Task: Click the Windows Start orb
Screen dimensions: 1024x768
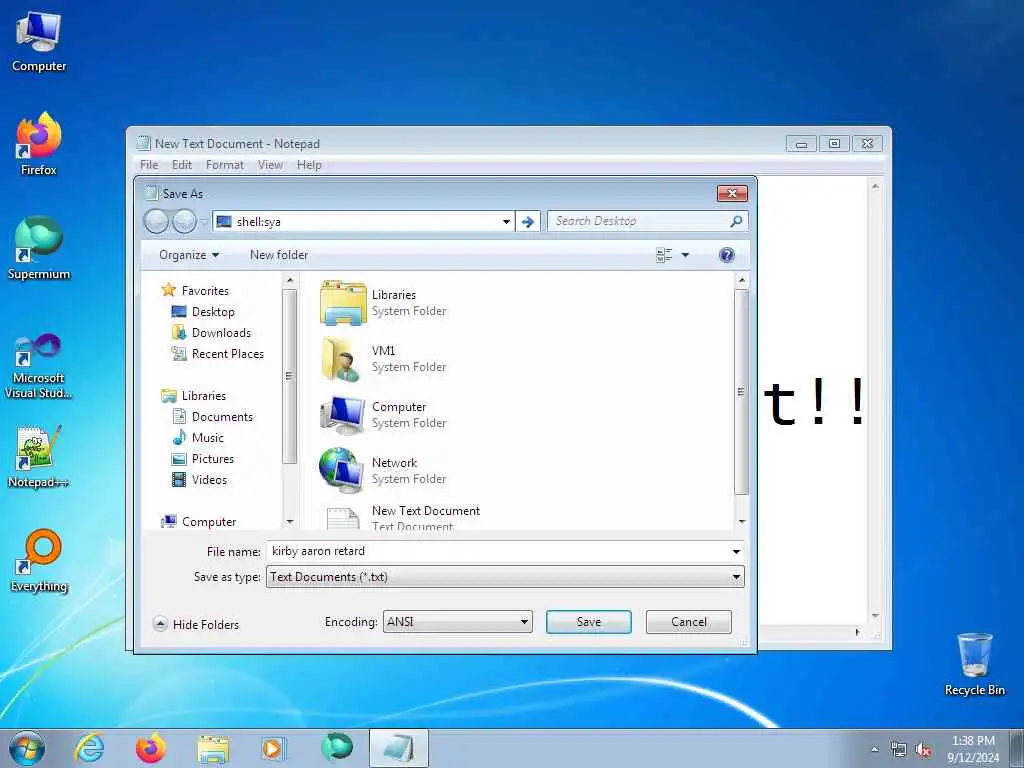Action: point(27,748)
